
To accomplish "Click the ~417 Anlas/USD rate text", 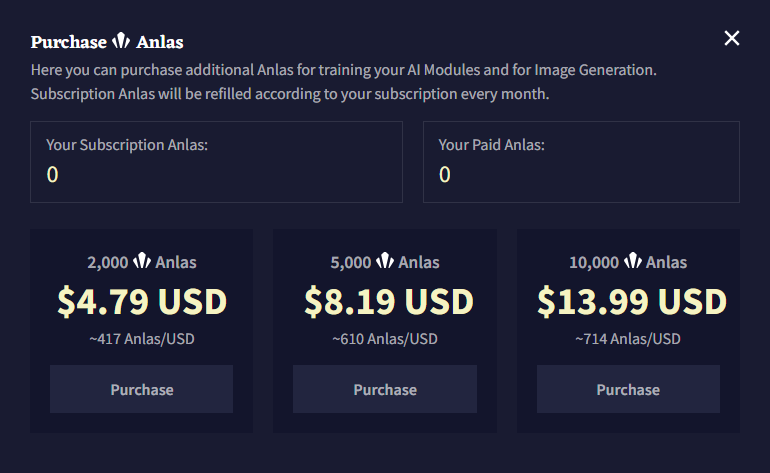I will [x=142, y=339].
